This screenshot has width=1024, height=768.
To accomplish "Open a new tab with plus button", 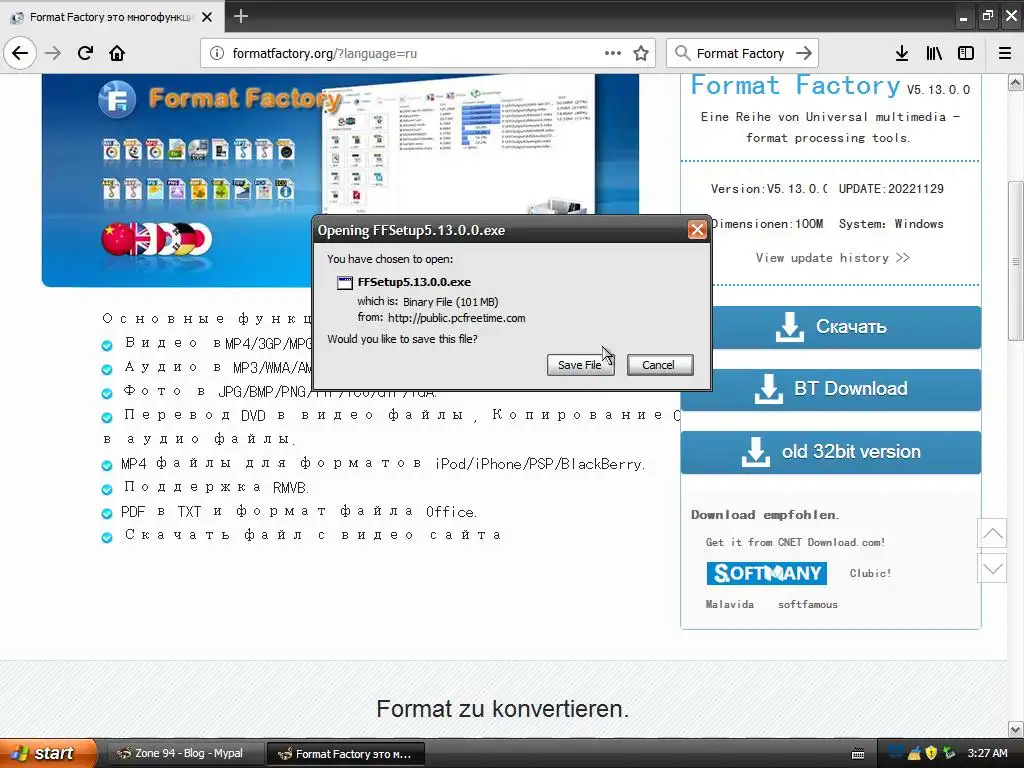I will 241,16.
